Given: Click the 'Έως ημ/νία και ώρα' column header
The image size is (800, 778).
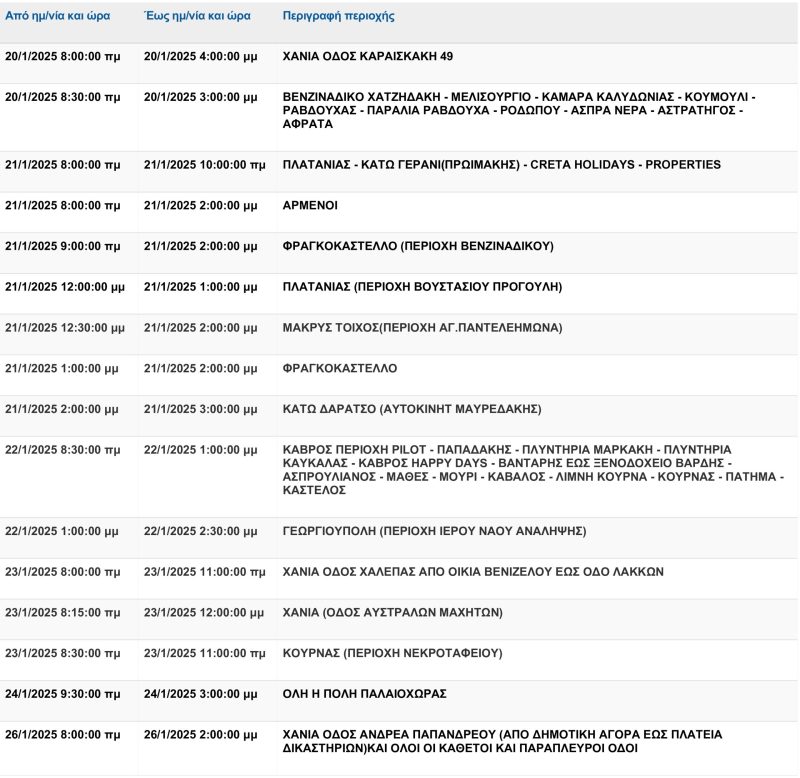Looking at the screenshot, I should click(x=197, y=17).
